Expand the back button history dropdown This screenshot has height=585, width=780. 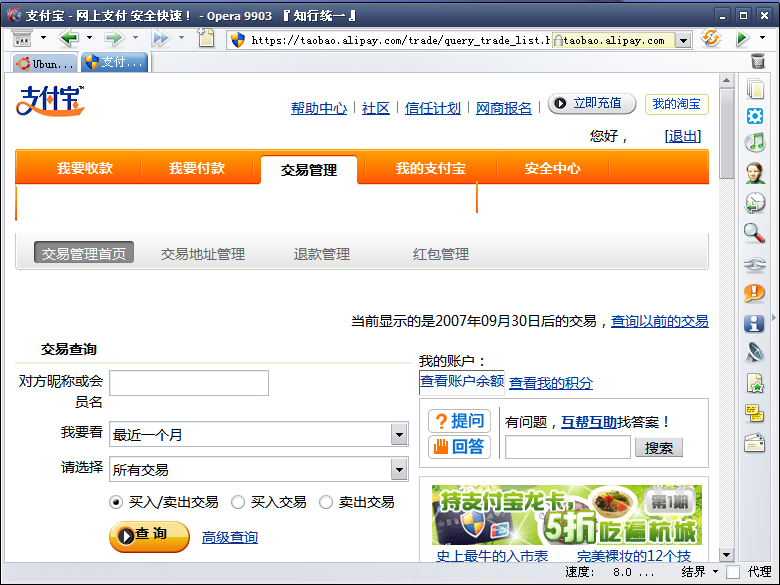pos(90,38)
